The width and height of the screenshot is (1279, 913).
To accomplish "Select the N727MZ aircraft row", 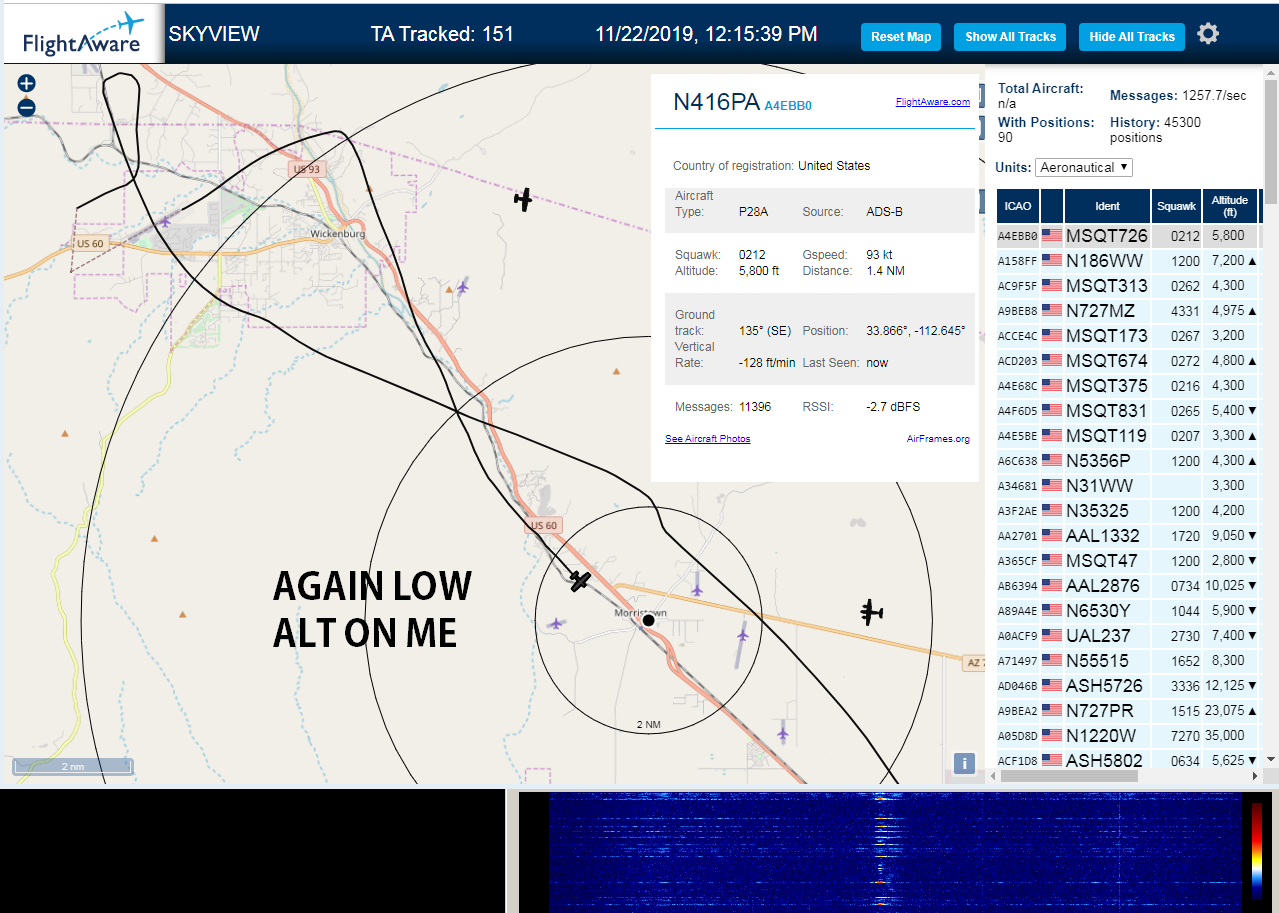I will tap(1127, 311).
